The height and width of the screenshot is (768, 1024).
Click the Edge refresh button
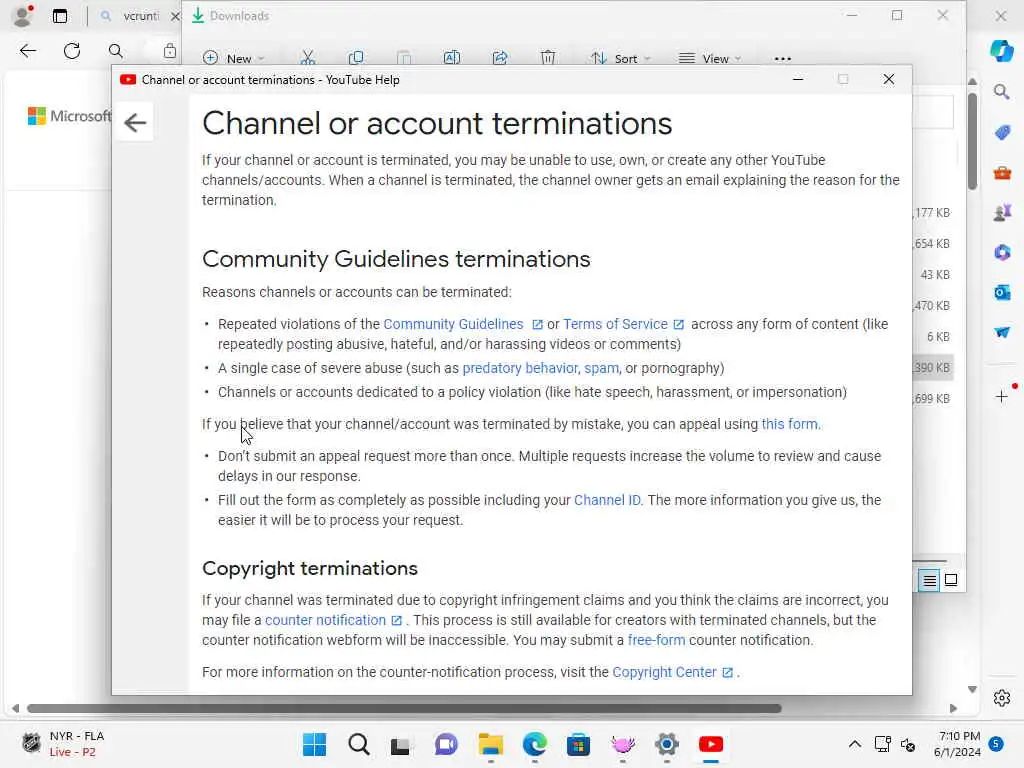(72, 51)
